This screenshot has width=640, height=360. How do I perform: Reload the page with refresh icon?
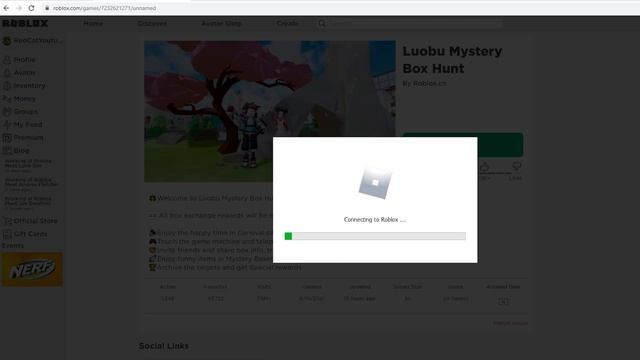(31, 8)
